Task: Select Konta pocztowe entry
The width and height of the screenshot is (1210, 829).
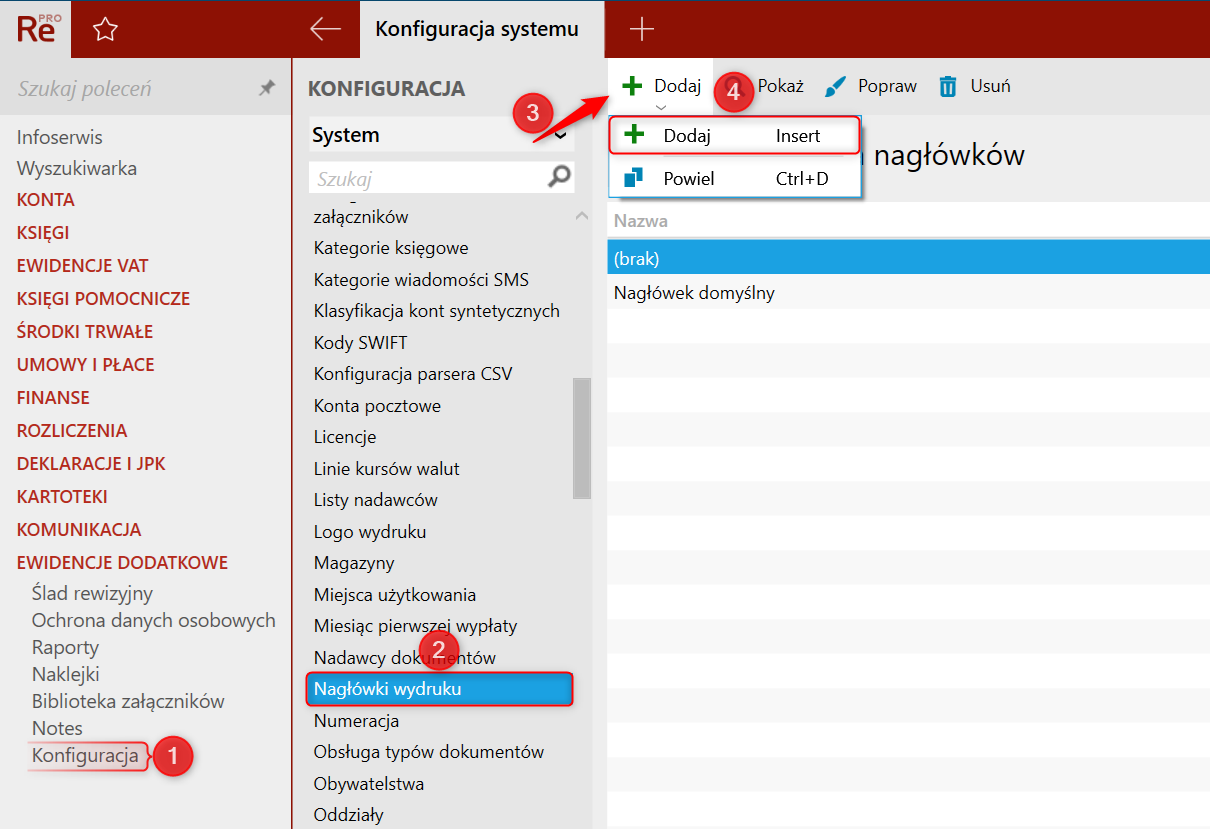Action: click(x=377, y=406)
